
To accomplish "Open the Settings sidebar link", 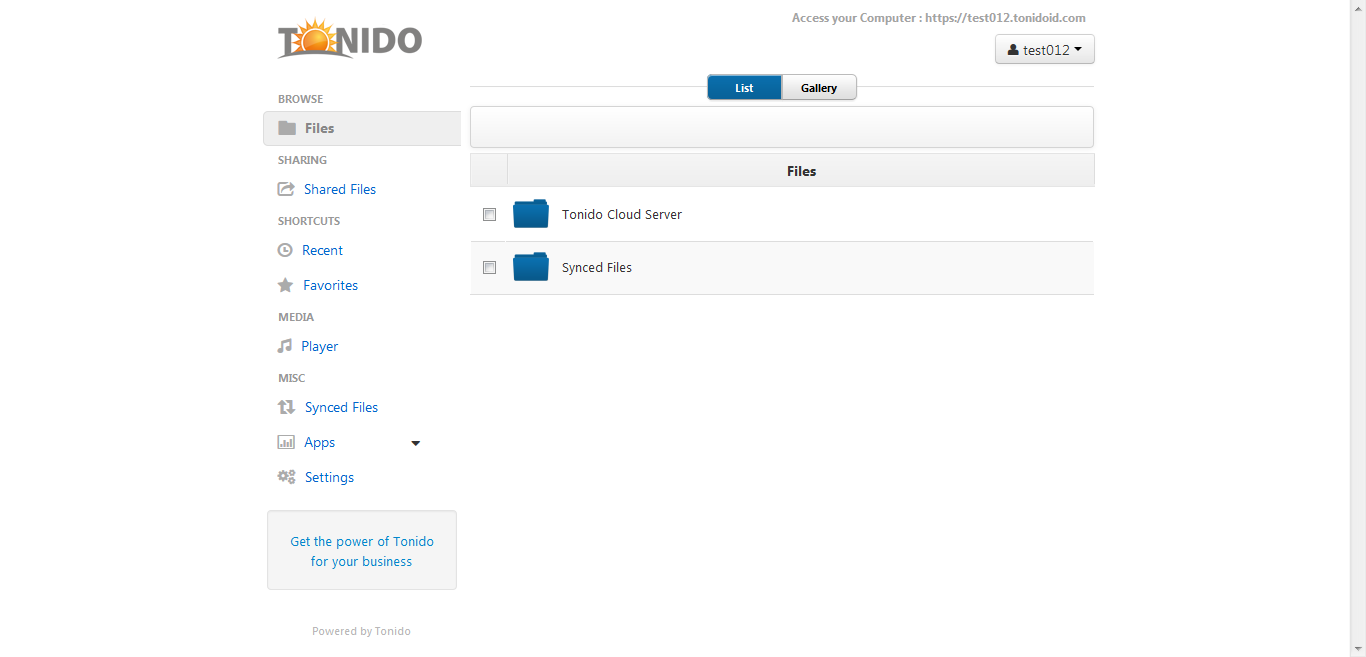I will [329, 477].
